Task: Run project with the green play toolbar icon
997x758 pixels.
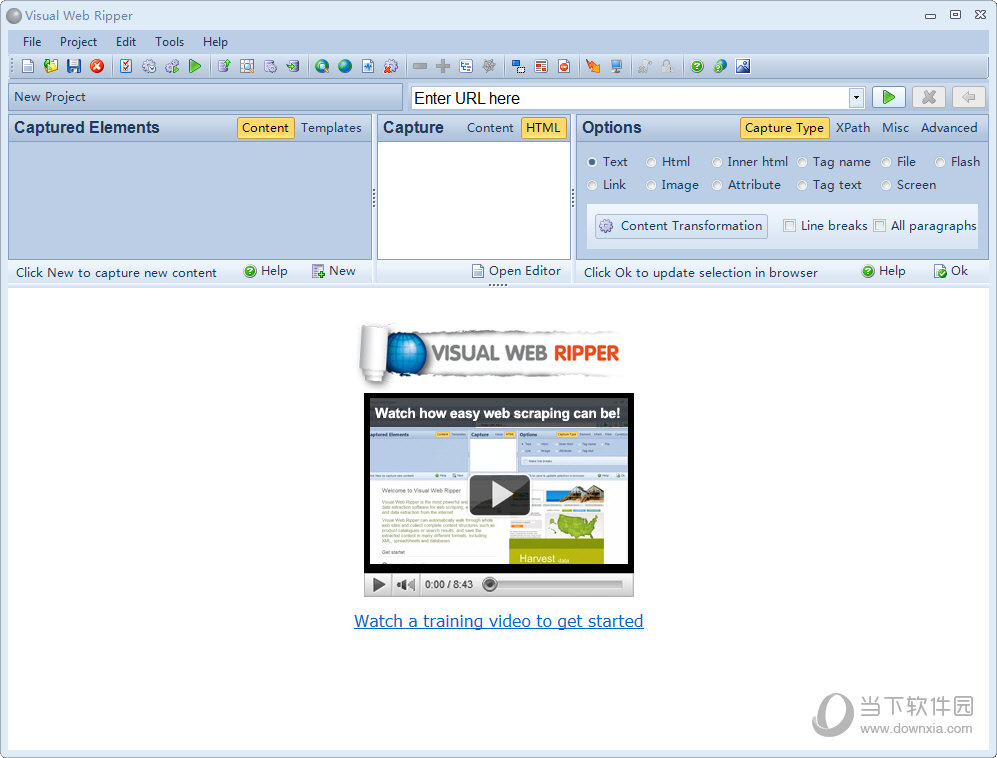Action: tap(195, 66)
